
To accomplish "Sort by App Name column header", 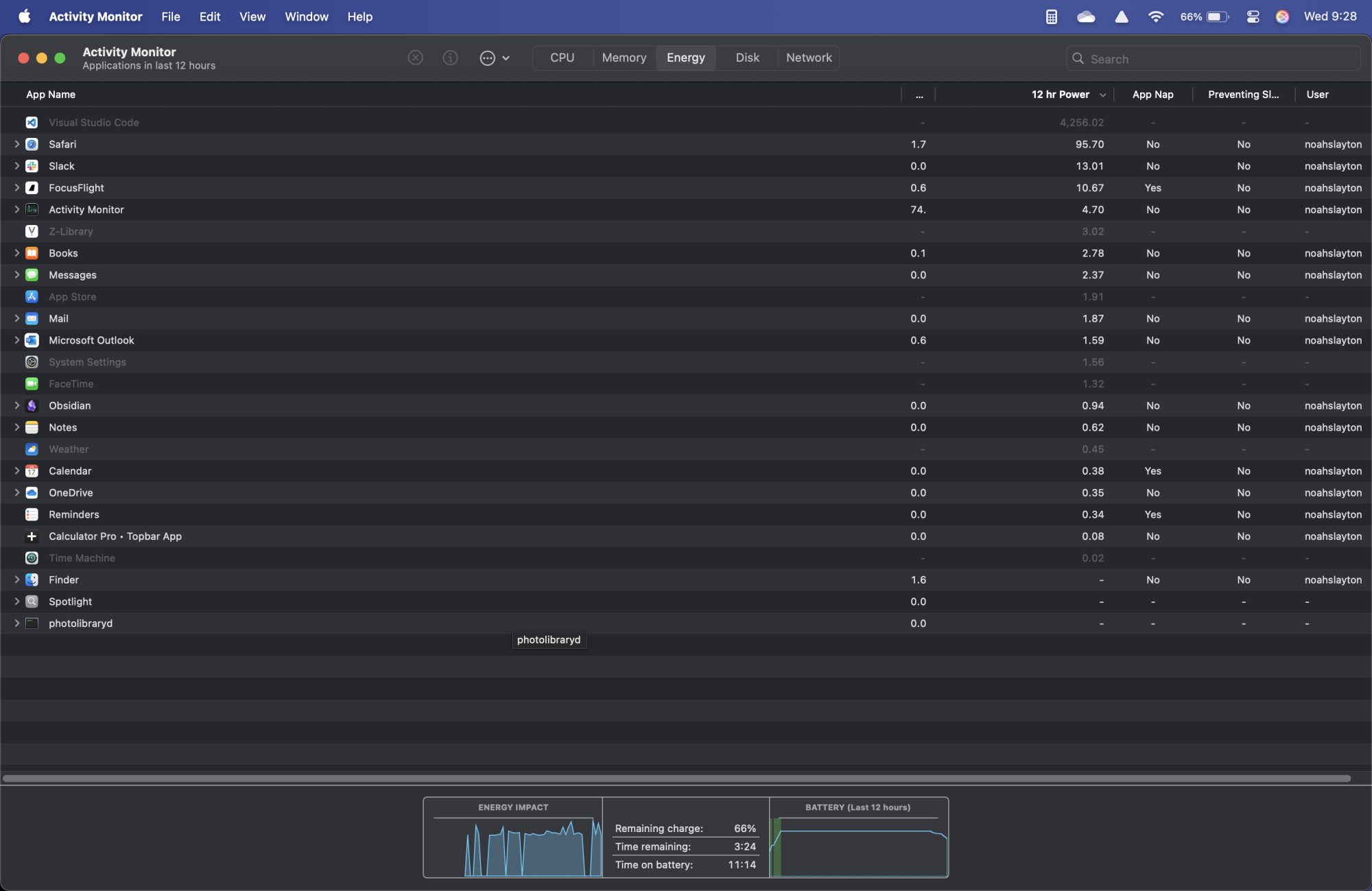I will (51, 95).
